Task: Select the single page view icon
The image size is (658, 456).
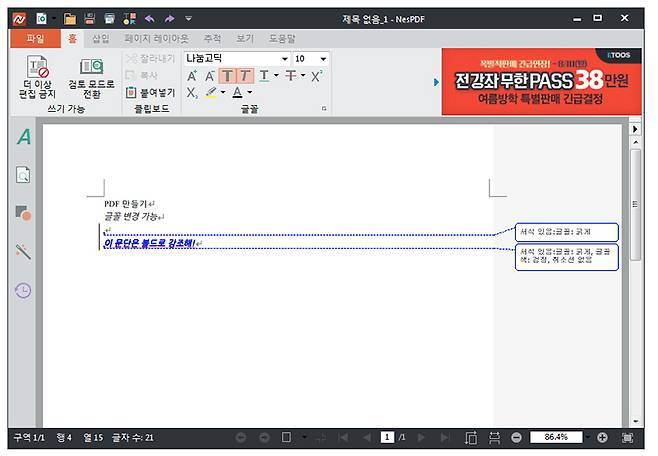Action: (286, 438)
